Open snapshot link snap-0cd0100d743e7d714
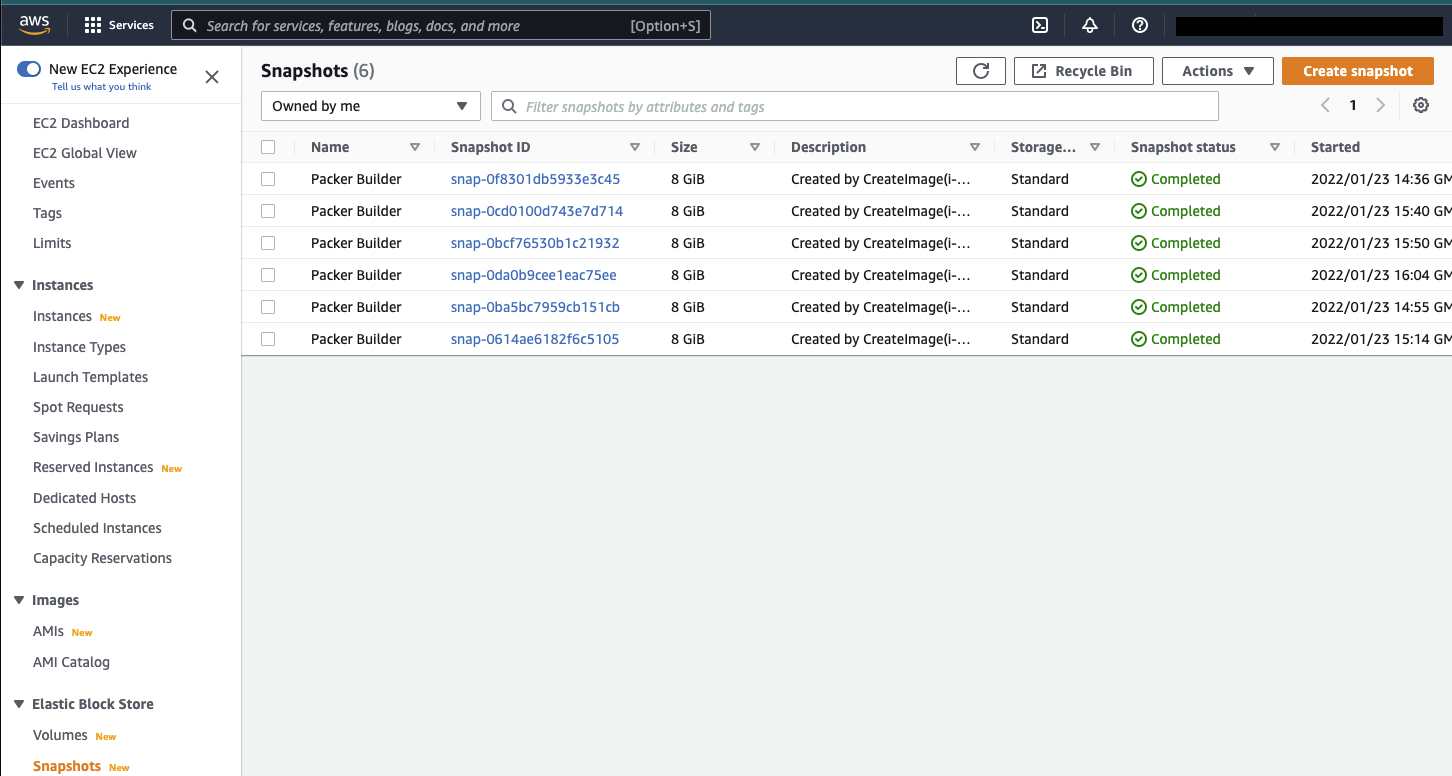The image size is (1452, 776). (537, 211)
